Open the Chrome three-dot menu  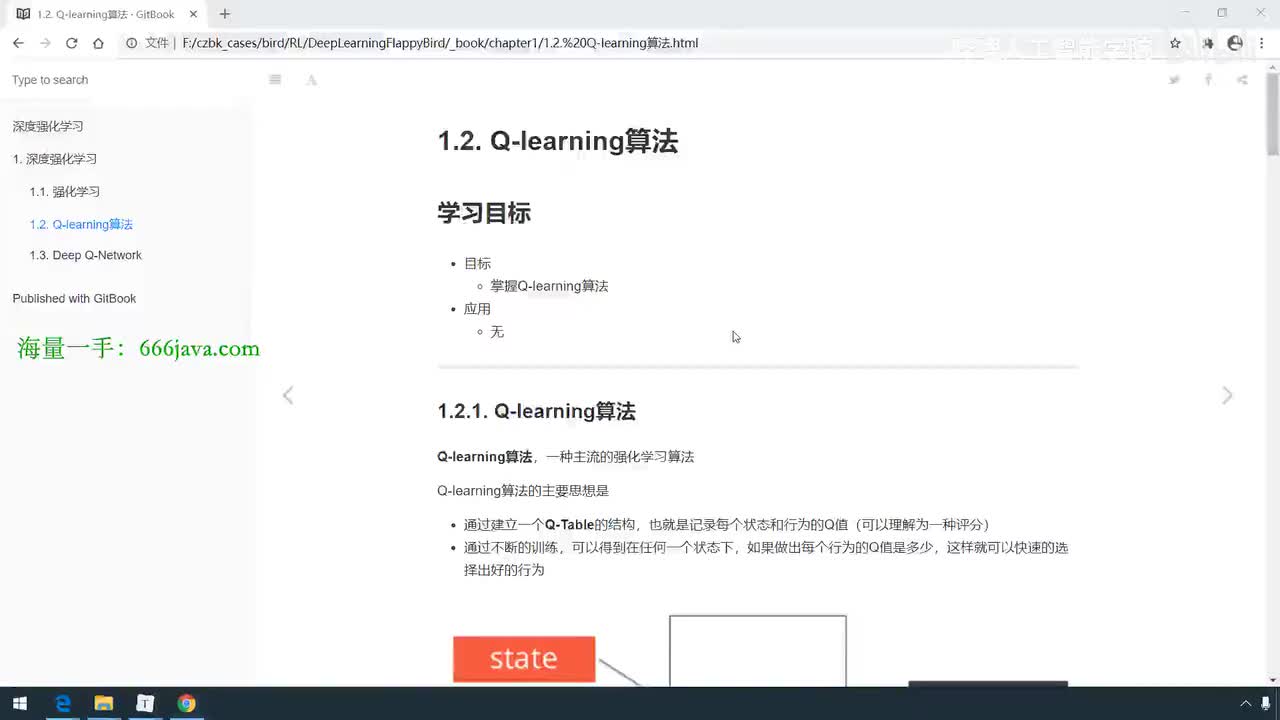pos(1263,43)
